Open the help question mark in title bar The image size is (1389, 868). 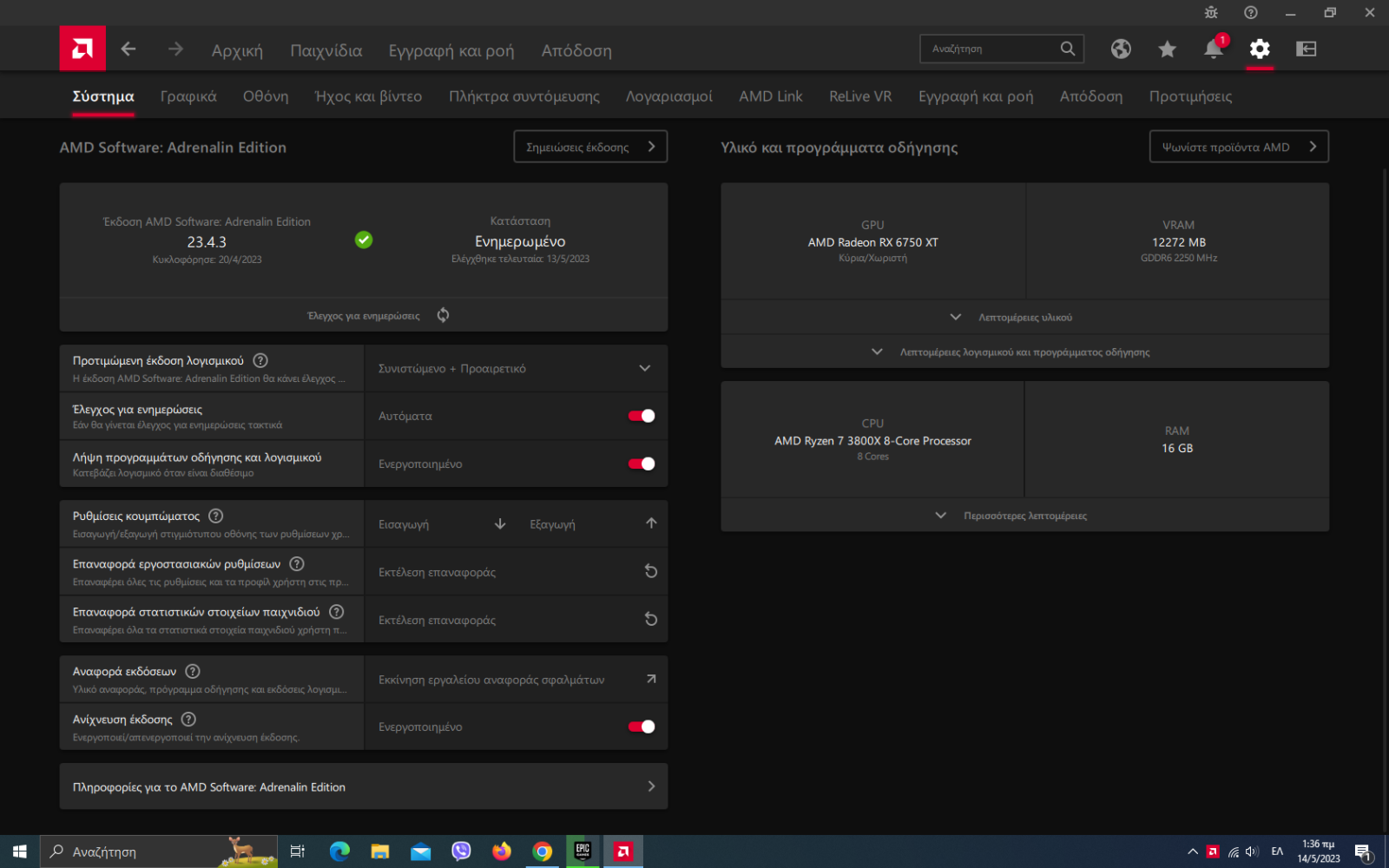click(x=1251, y=12)
